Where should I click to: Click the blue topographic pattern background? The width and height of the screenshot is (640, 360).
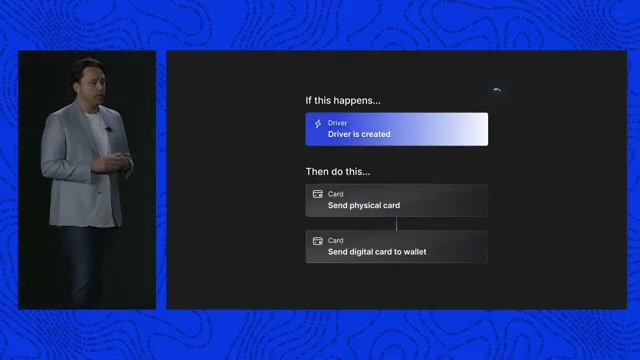point(318,24)
